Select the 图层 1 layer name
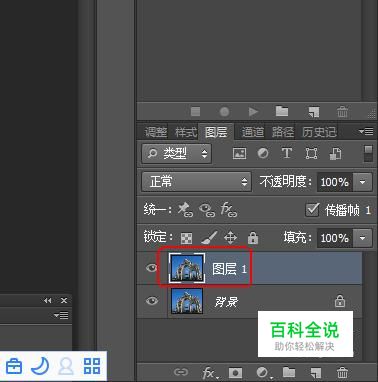Viewport: 378px width, 382px height. 229,269
